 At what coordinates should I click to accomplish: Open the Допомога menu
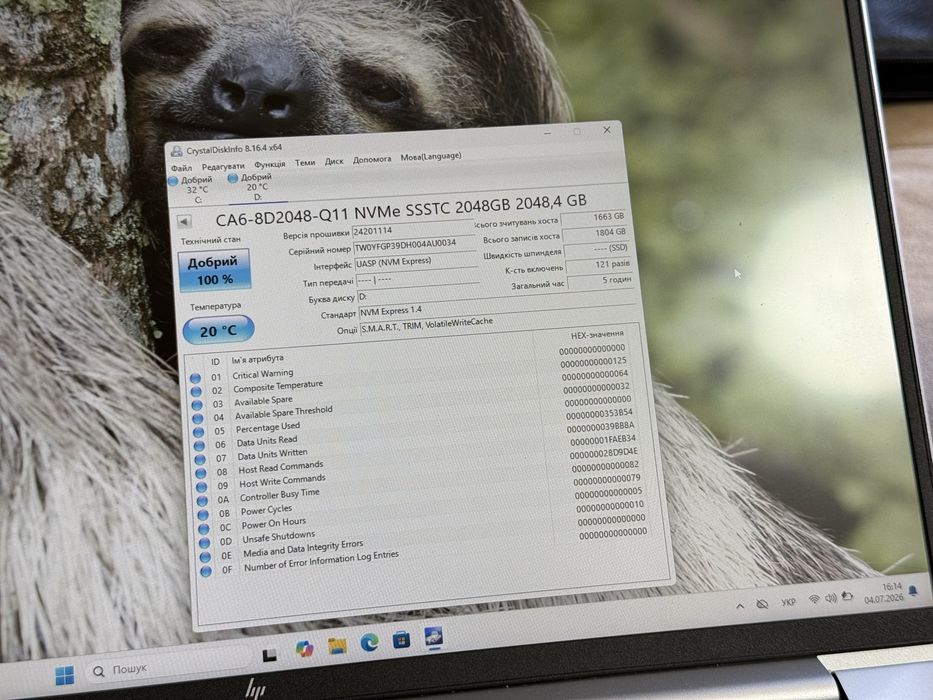372,160
